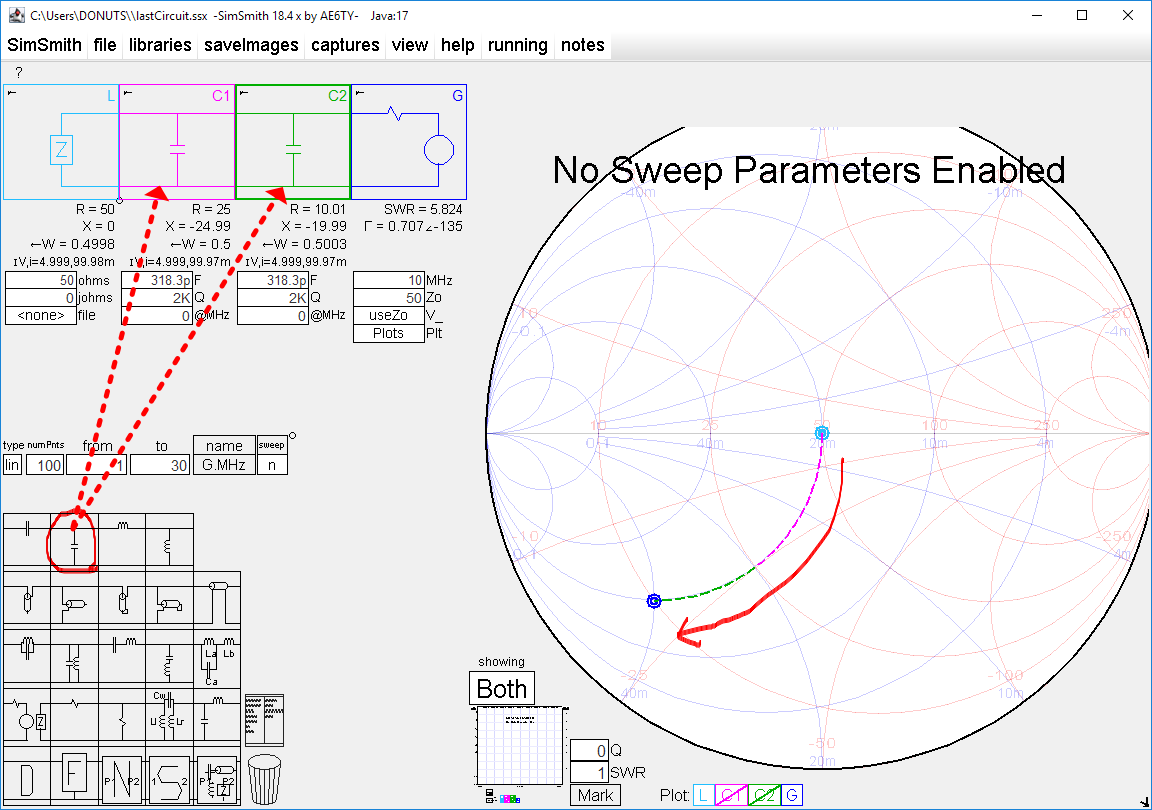Open the Plots Plt selector
The height and width of the screenshot is (810, 1152).
click(x=388, y=333)
